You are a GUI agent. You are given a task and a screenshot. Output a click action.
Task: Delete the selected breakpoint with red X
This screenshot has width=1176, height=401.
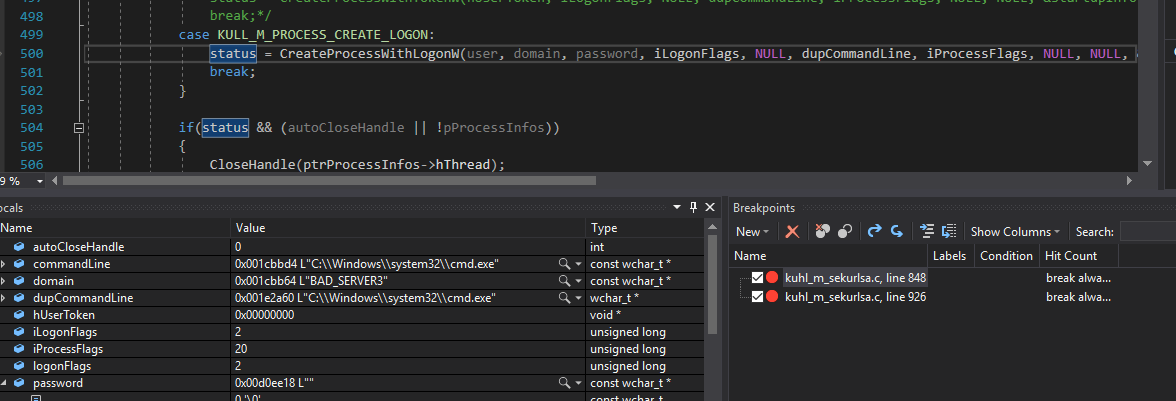[x=792, y=231]
